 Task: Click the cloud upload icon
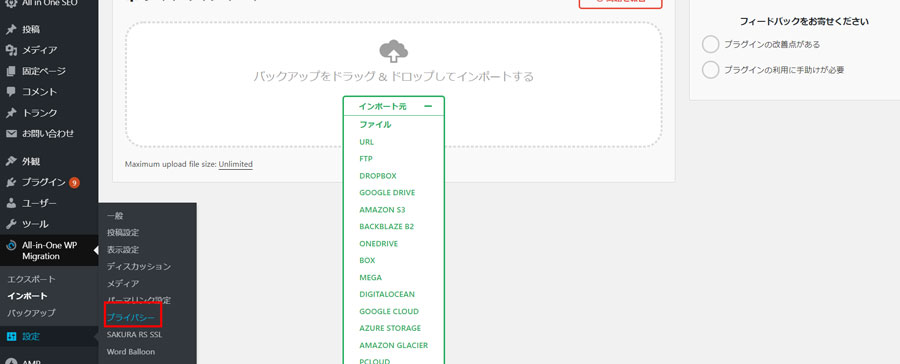coord(394,51)
